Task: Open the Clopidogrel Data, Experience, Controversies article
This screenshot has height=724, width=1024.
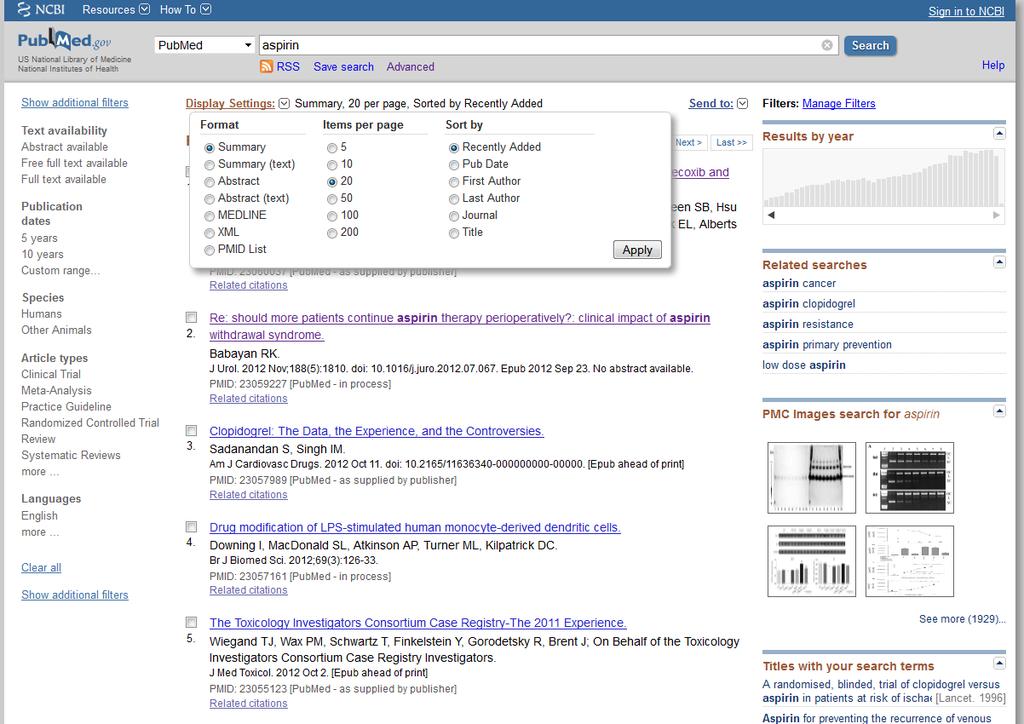Action: 377,431
